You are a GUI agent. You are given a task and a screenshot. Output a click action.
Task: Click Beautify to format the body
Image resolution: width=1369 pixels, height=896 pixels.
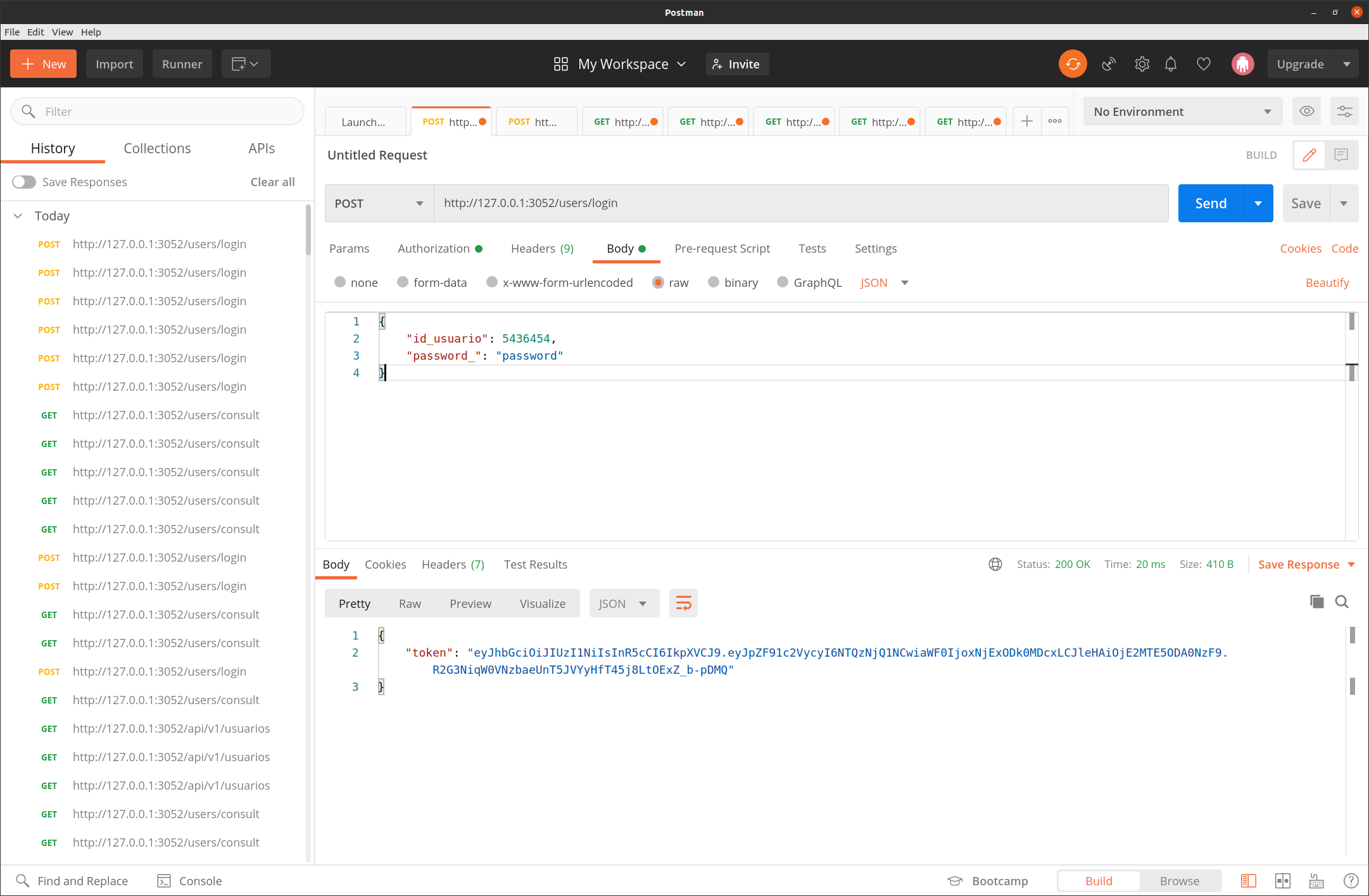[x=1327, y=282]
